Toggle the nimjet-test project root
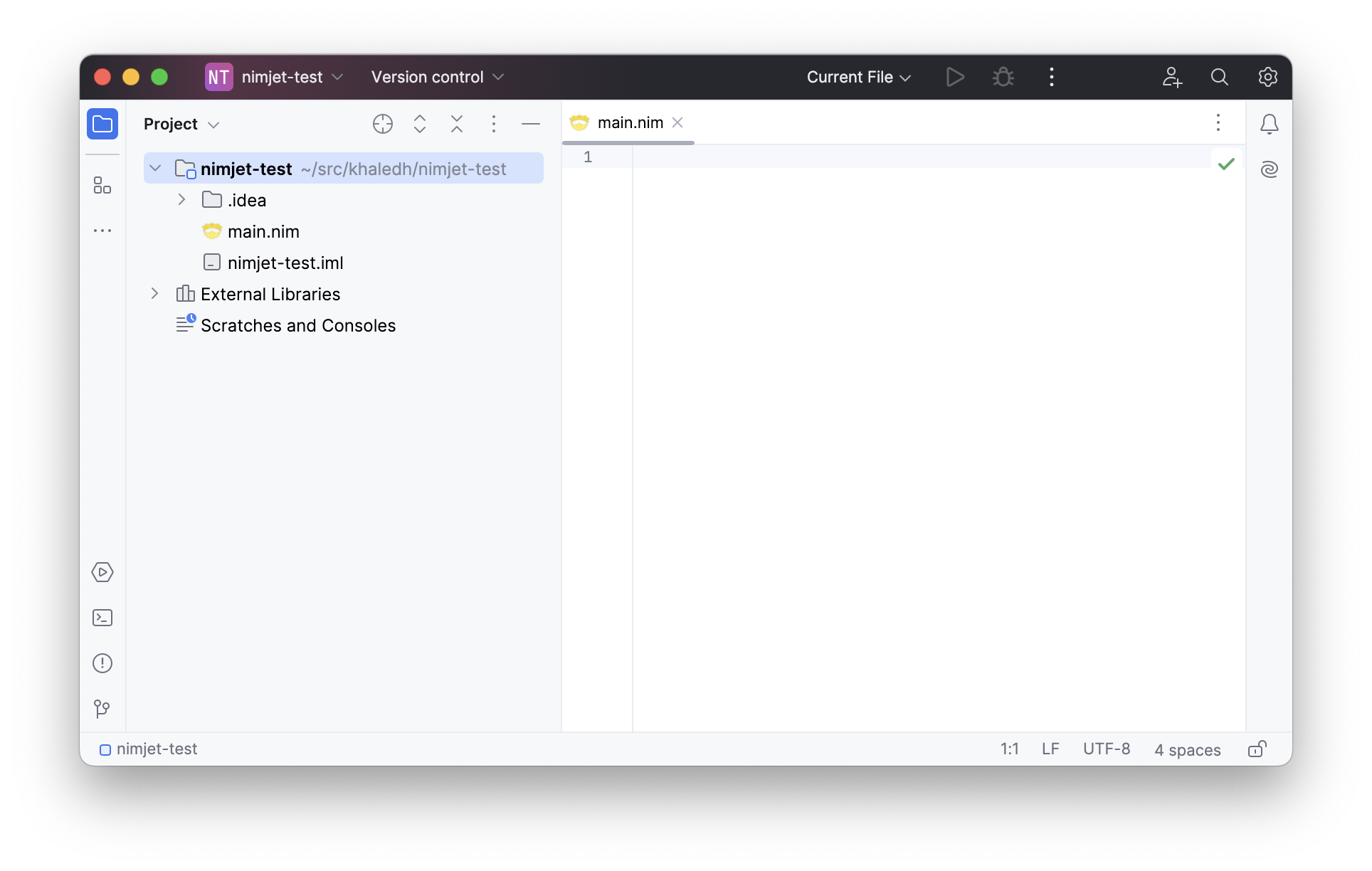This screenshot has height=871, width=1372. pos(155,168)
